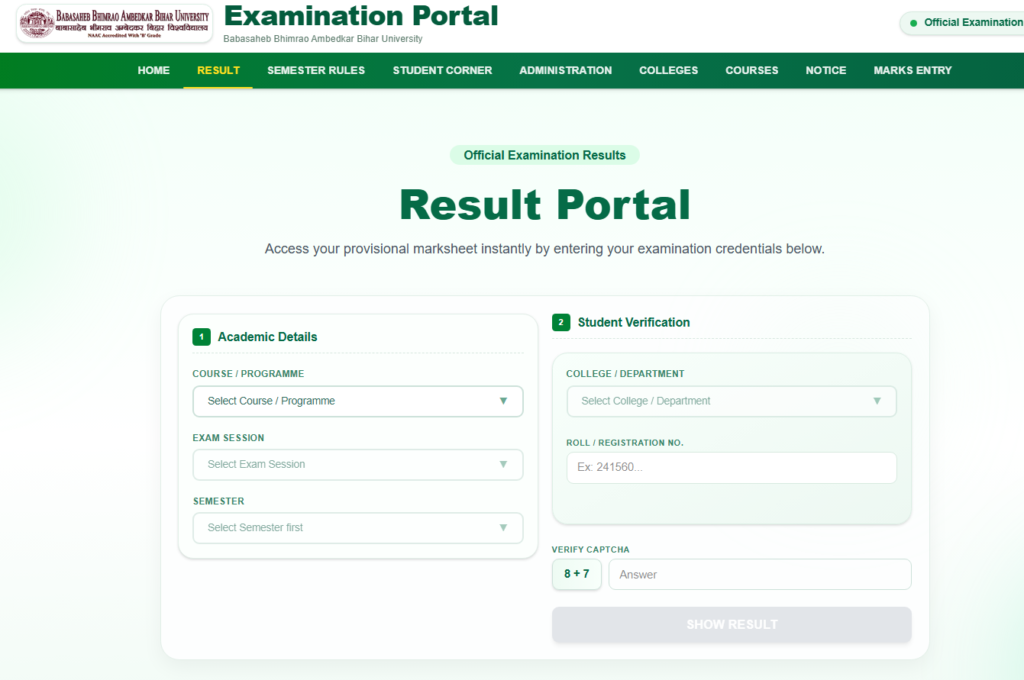Click the green status dot in the badge
The image size is (1024, 680).
pos(914,23)
